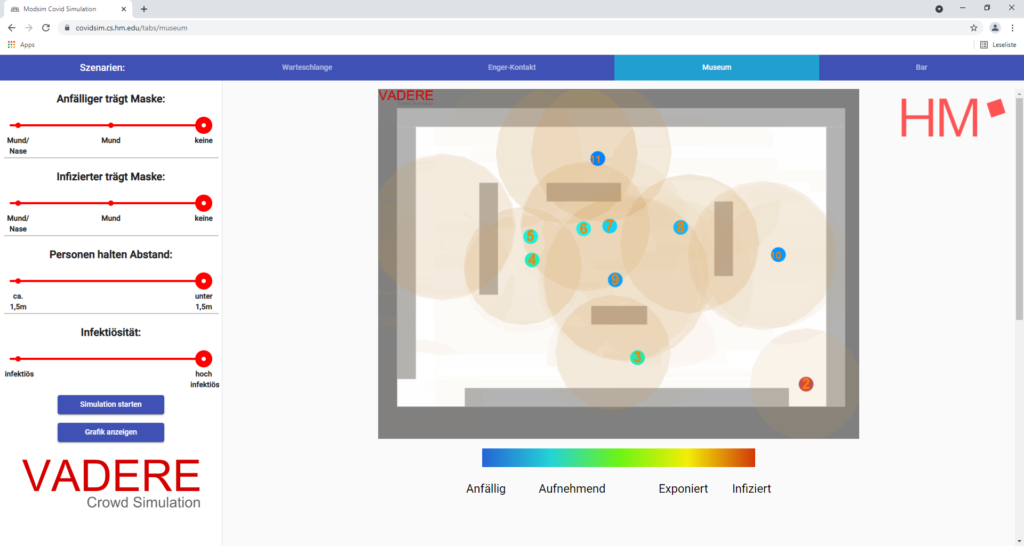This screenshot has width=1024, height=554.
Task: Click the address bar URL field
Action: point(500,28)
